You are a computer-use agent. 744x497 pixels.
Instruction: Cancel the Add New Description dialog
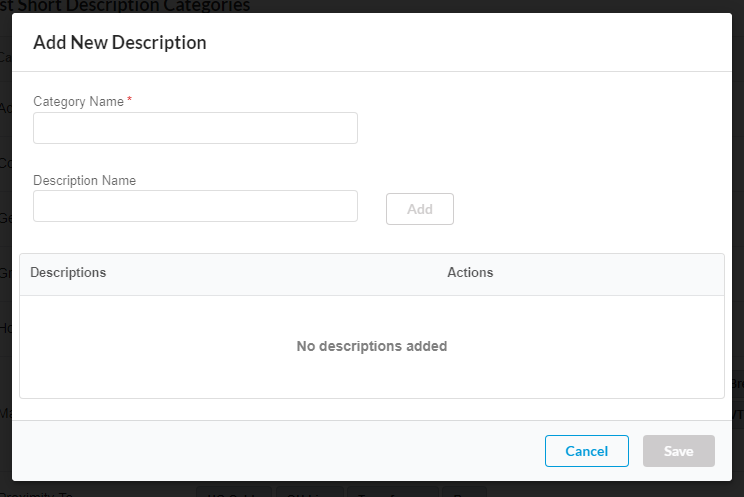click(586, 451)
